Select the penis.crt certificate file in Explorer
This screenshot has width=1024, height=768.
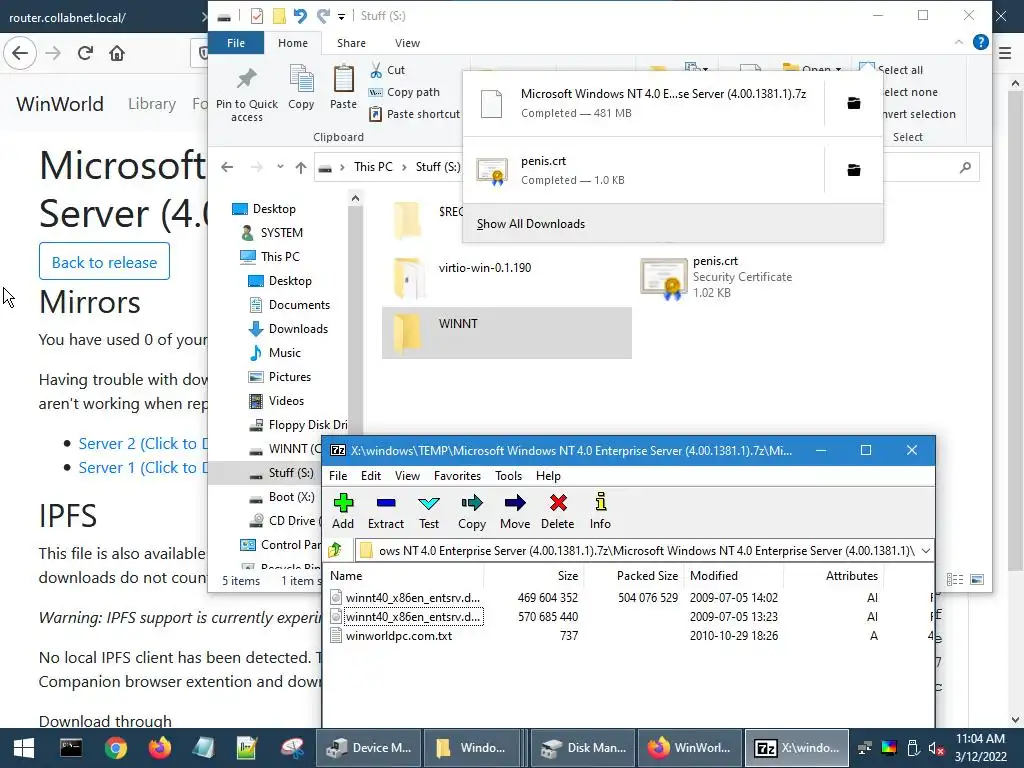tap(716, 277)
